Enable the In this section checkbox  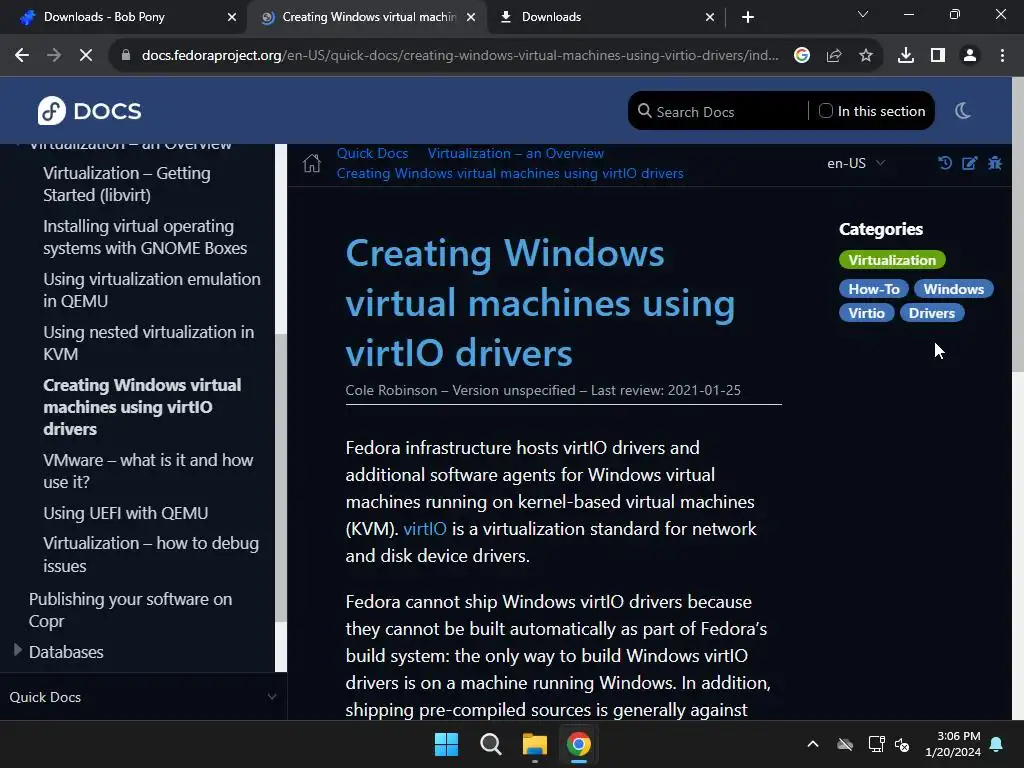(x=826, y=111)
